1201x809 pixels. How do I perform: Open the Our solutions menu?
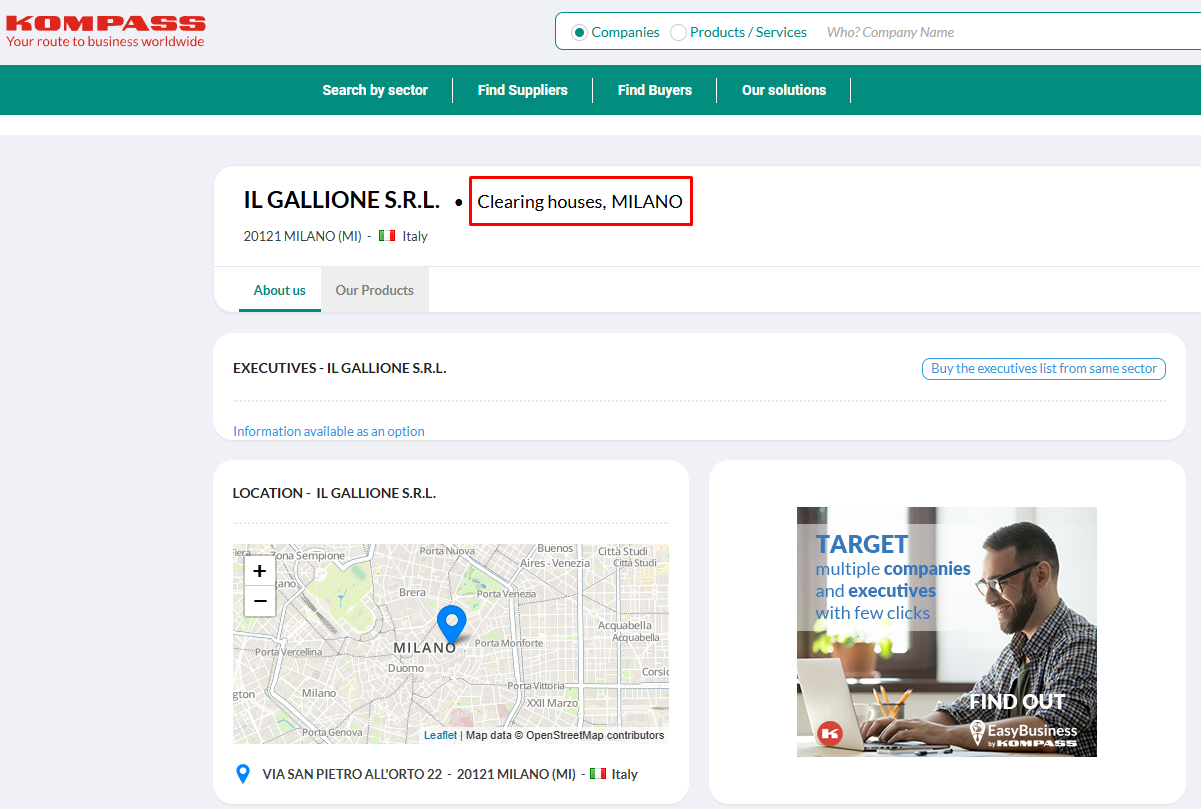(784, 90)
